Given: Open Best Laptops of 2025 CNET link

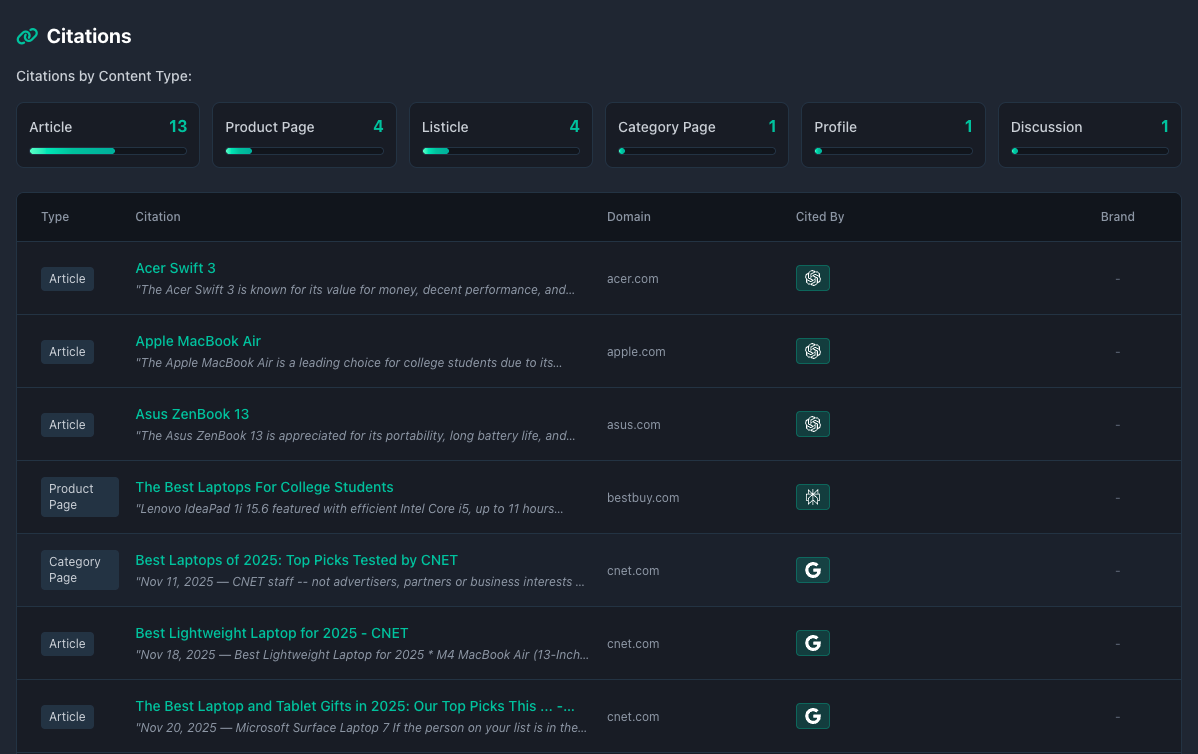Looking at the screenshot, I should point(296,560).
